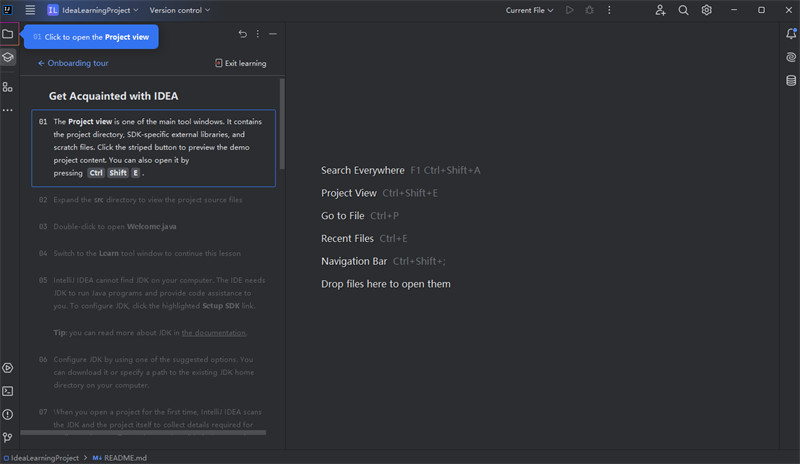Open IDE settings gear icon
800x464 pixels.
click(707, 10)
